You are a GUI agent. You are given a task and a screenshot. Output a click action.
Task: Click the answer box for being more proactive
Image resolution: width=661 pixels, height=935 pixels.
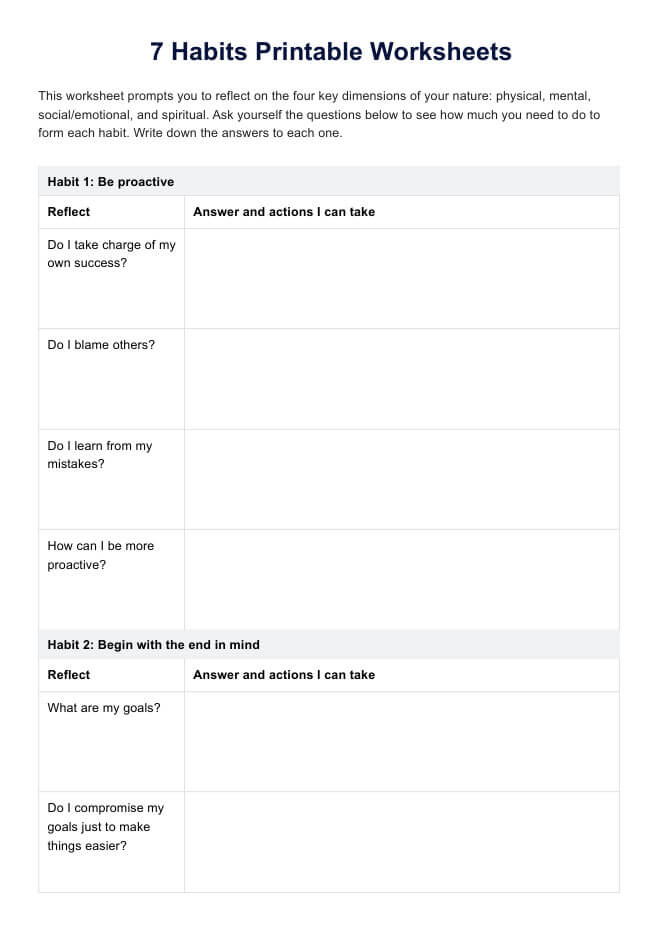401,579
